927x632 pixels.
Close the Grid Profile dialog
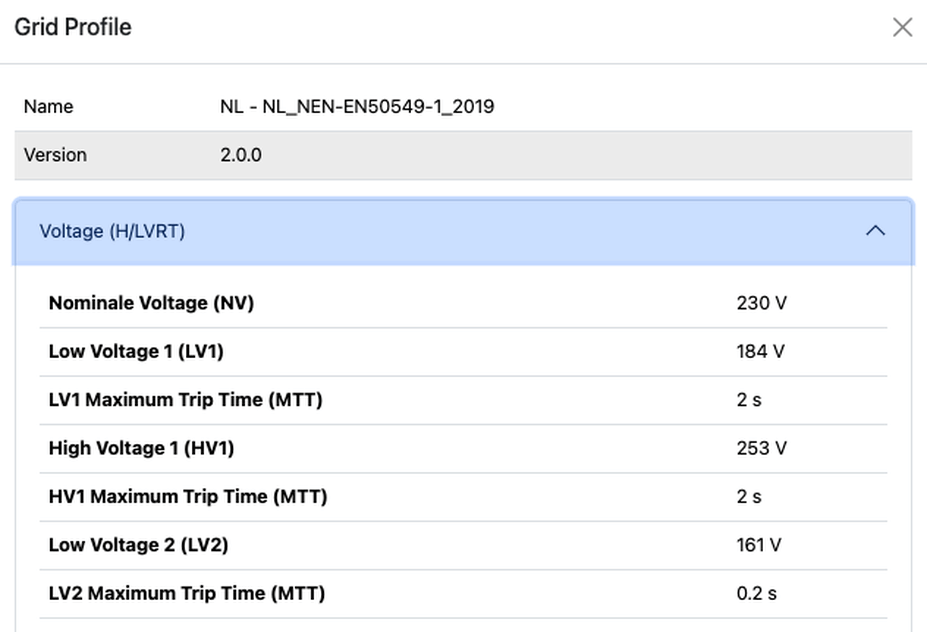click(902, 27)
